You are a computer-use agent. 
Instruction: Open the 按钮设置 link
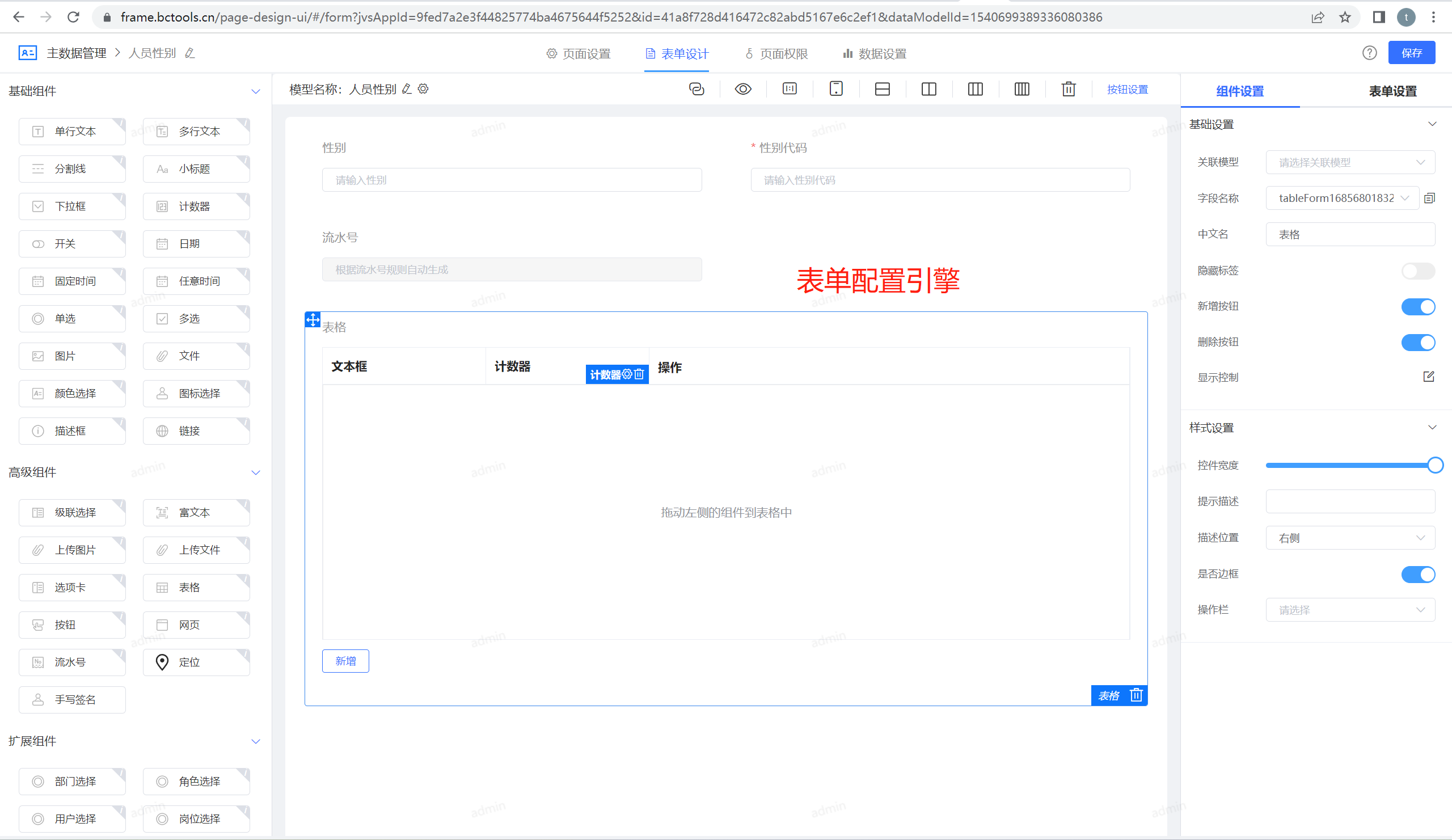pos(1128,89)
